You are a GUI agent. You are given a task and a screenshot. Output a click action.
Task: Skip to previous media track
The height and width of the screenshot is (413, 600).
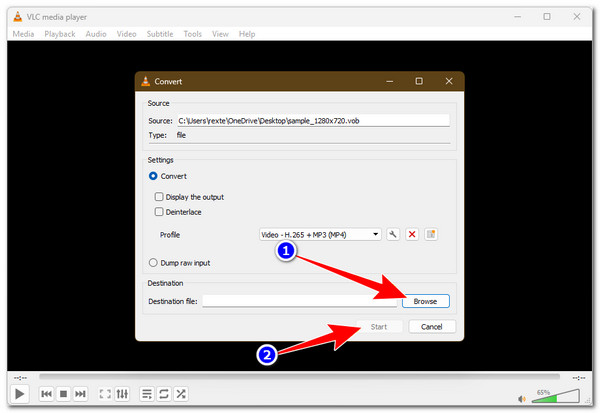46,394
